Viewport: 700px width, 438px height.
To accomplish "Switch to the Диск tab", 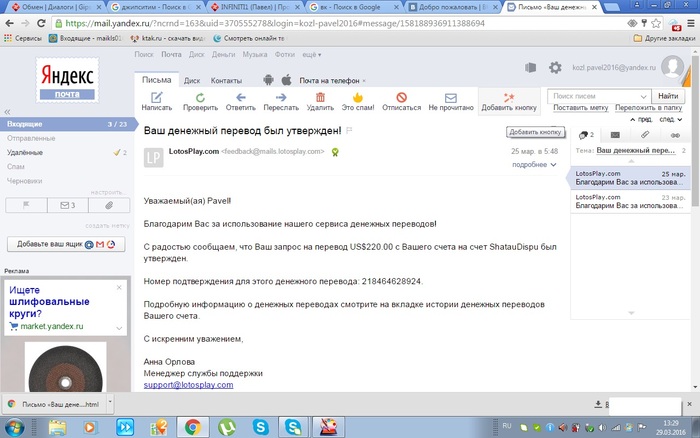I will pos(192,81).
